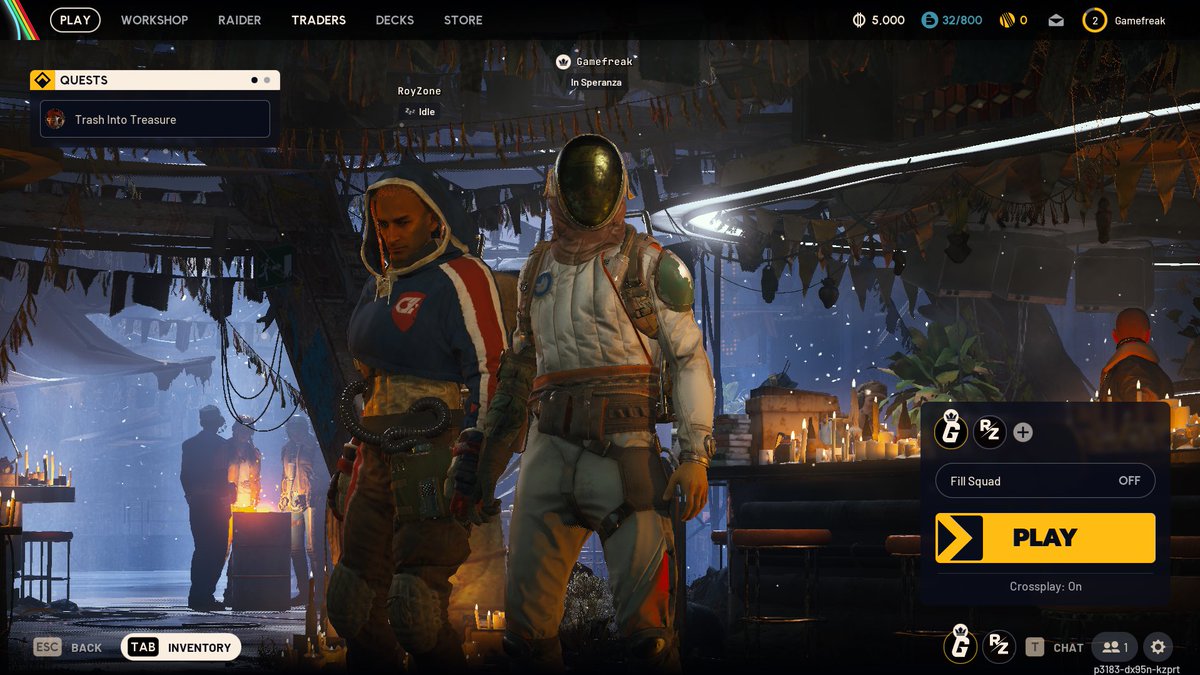
Task: Open the Trash Into Treasure quest
Action: pos(155,119)
